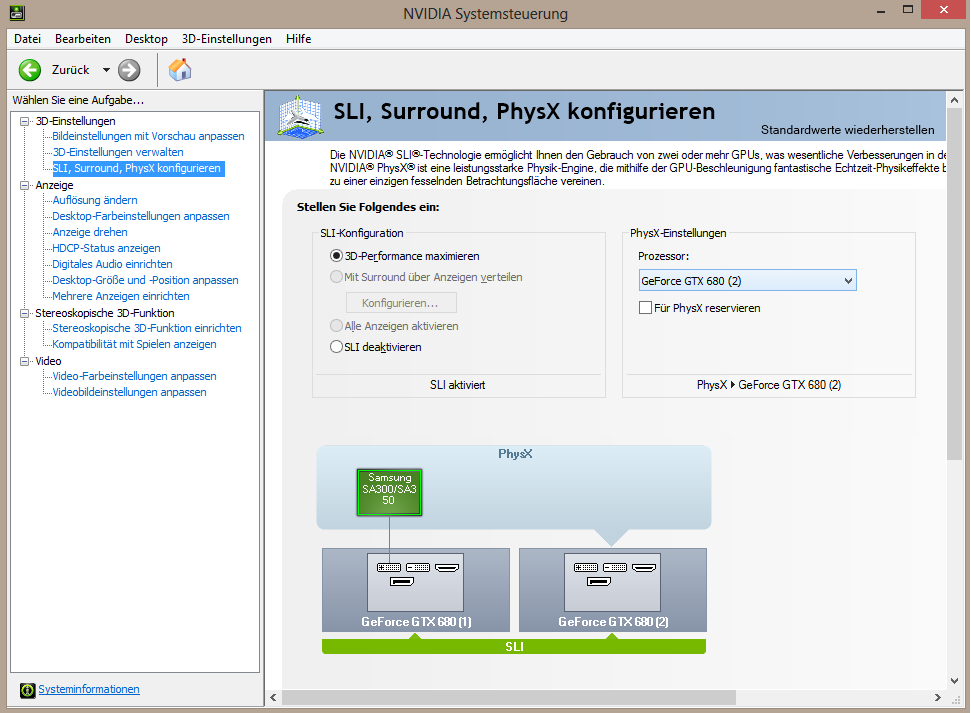Open the home page icon in toolbar

(180, 70)
